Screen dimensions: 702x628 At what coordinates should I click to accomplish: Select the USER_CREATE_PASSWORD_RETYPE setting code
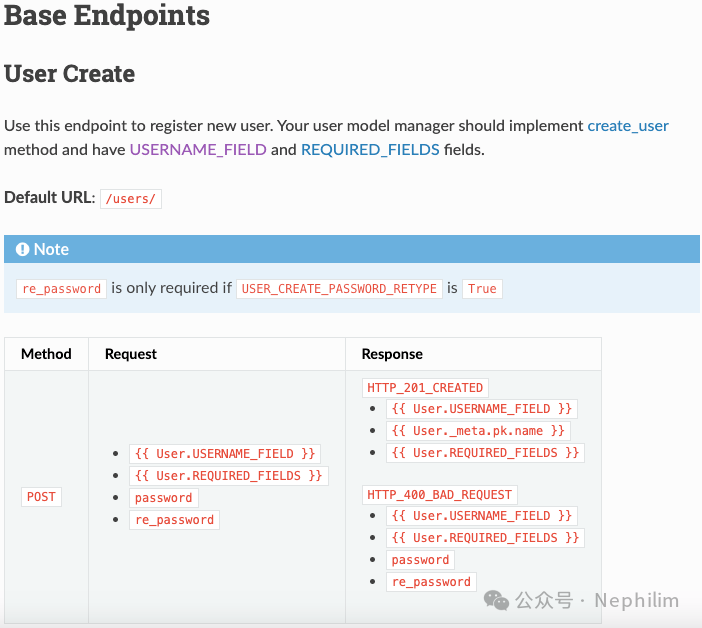coord(339,289)
